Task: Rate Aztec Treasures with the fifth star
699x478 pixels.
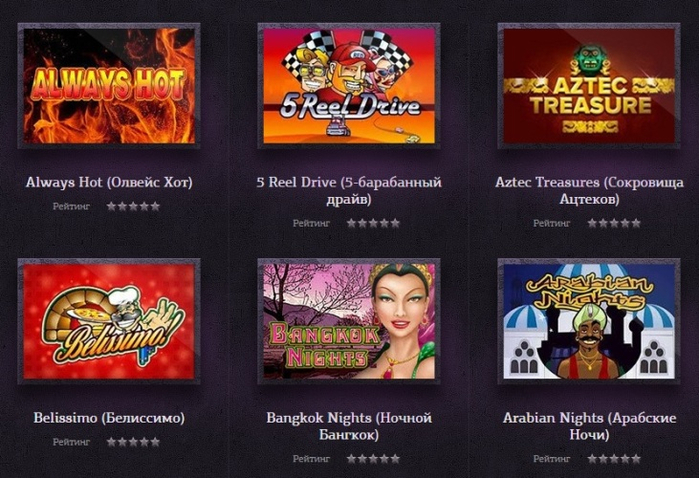Action: tap(635, 223)
